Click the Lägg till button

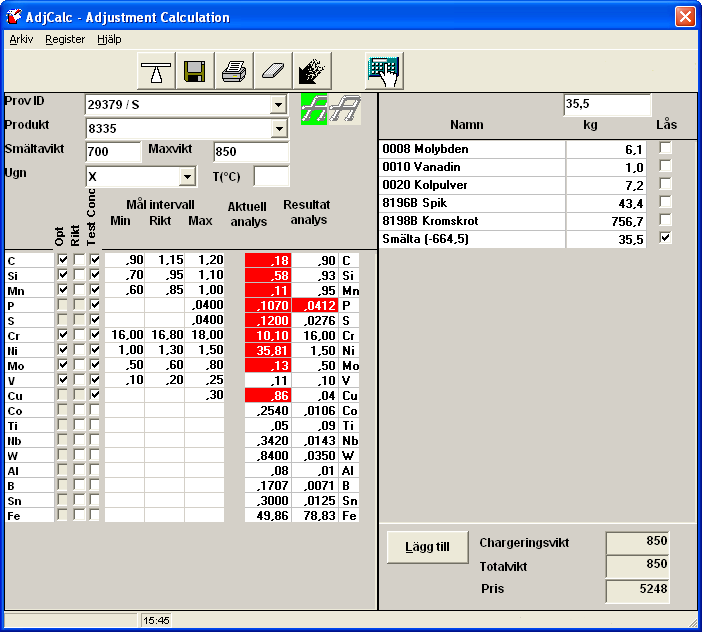point(428,547)
